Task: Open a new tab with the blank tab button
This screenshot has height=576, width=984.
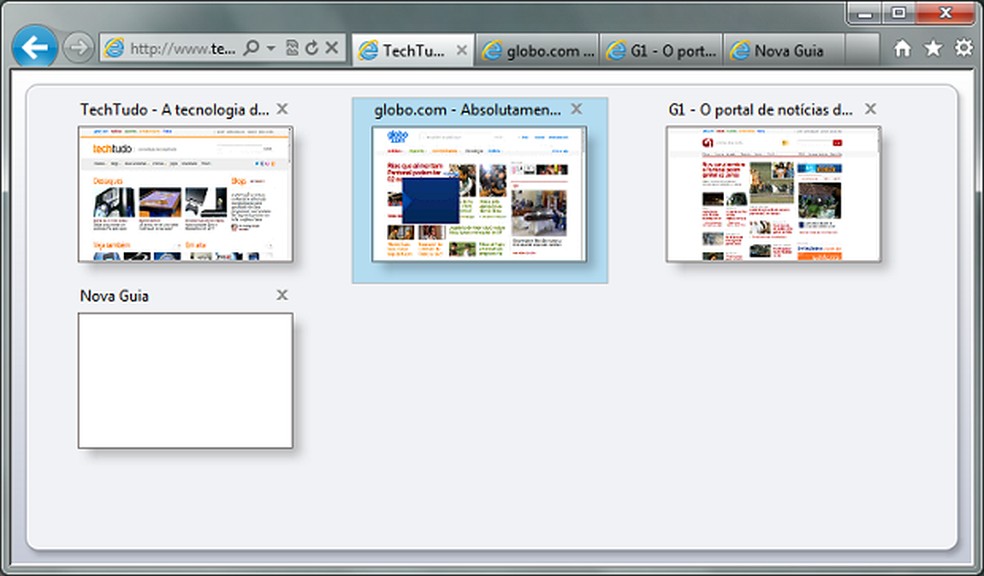Action: [862, 50]
